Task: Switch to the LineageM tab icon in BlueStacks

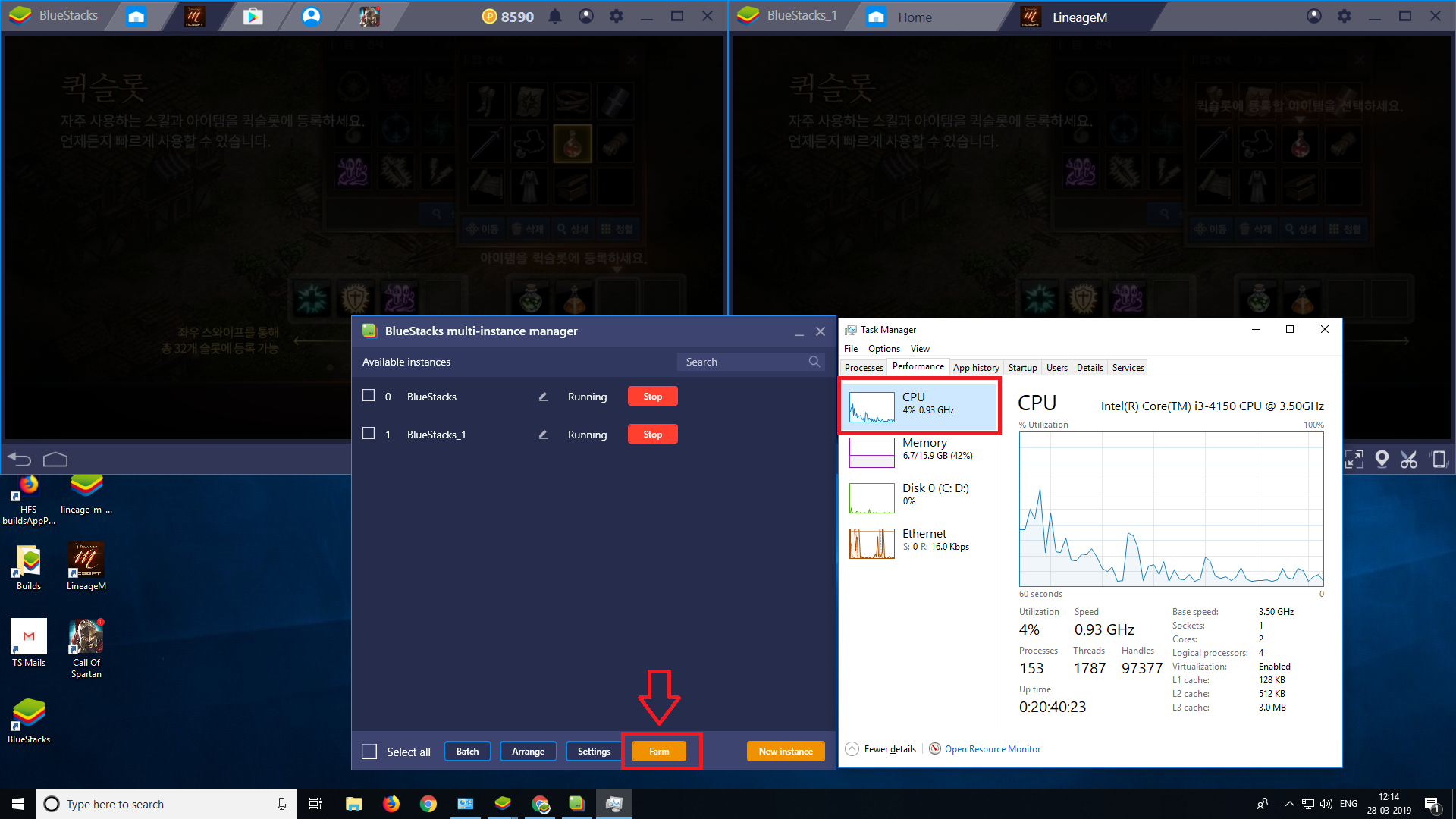Action: [x=195, y=17]
